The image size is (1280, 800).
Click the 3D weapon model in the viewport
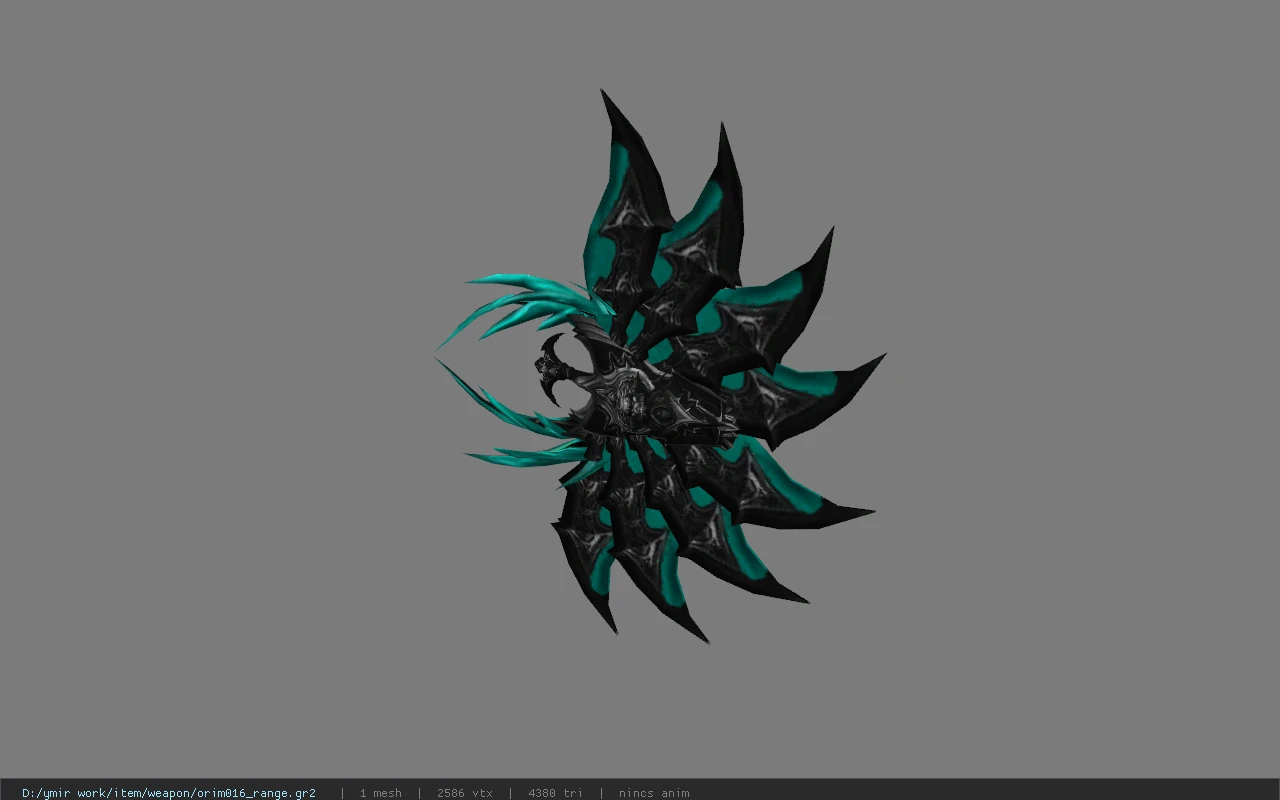661,366
